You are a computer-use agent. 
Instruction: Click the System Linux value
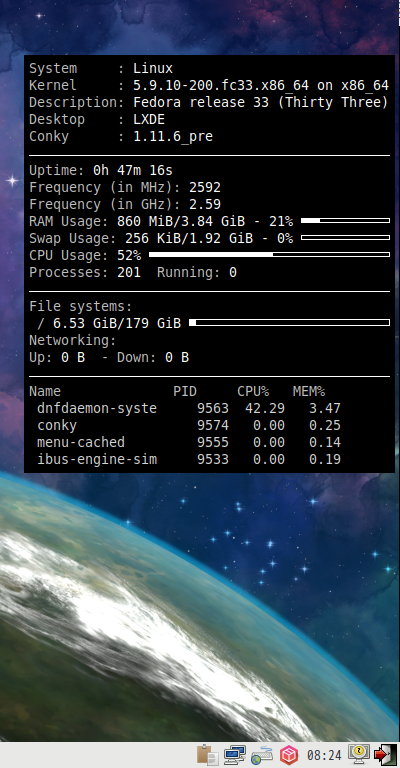pos(153,69)
